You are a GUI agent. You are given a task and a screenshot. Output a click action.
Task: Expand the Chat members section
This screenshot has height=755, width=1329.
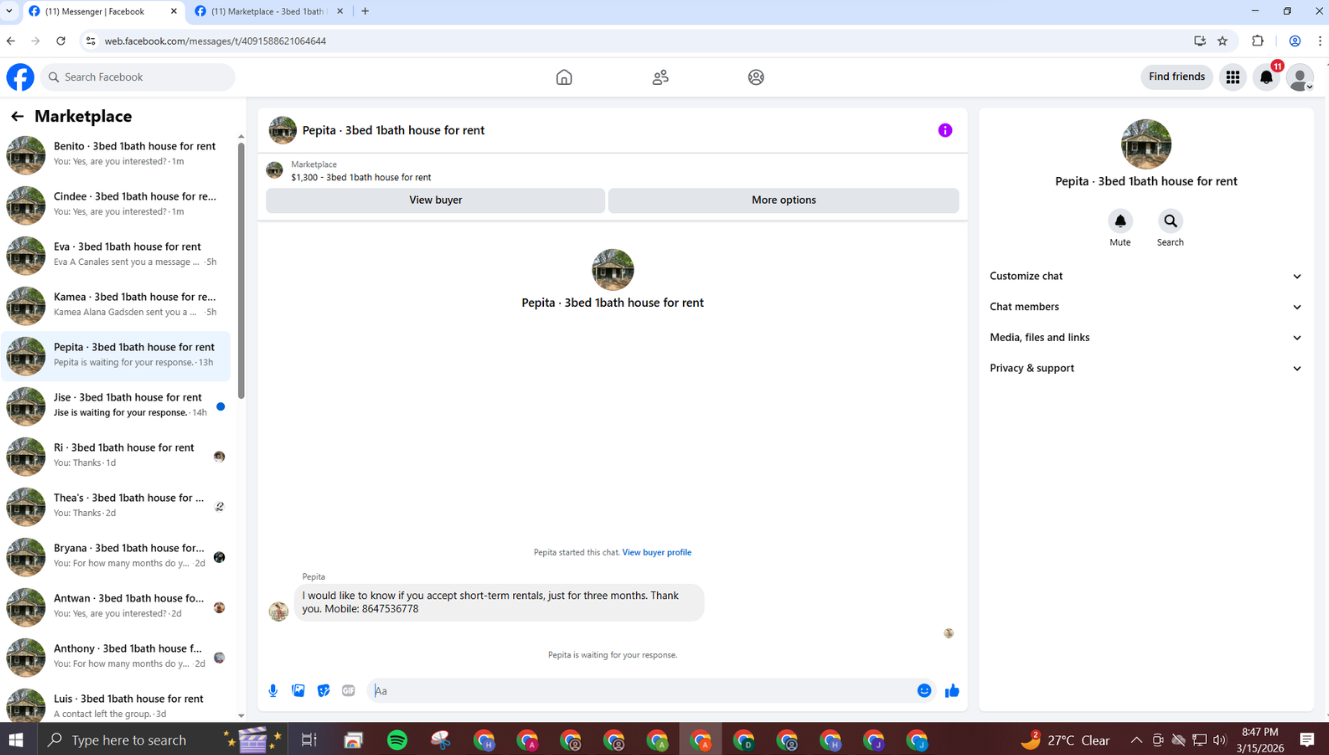[x=1146, y=307]
